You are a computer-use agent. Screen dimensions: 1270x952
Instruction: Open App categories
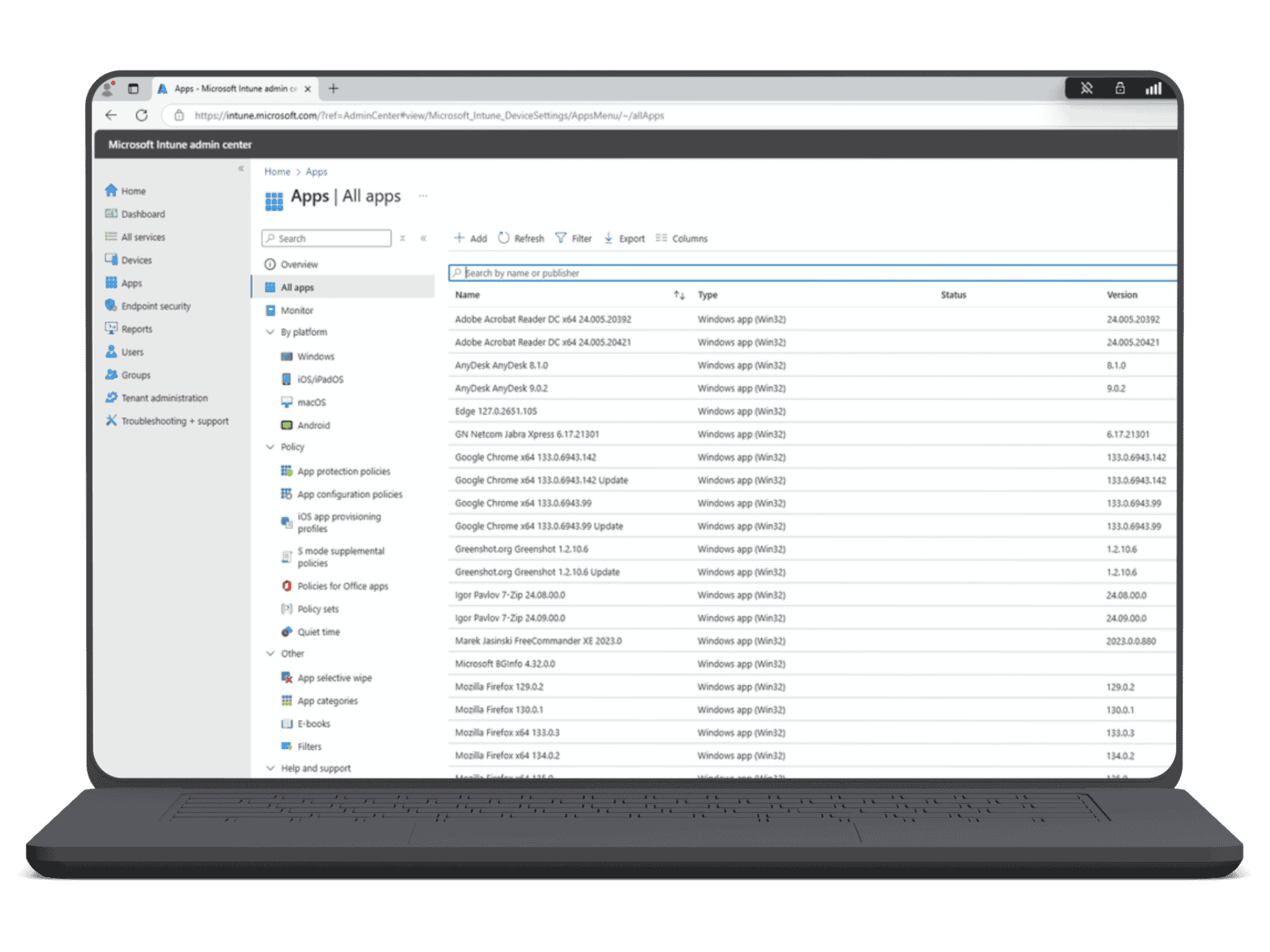(x=319, y=701)
